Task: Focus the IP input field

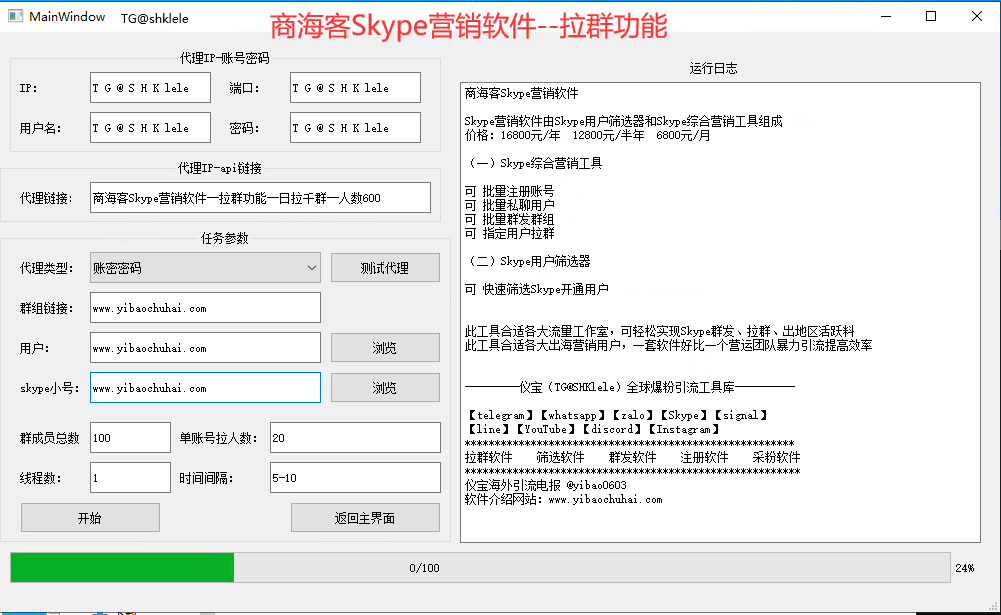Action: pyautogui.click(x=150, y=87)
